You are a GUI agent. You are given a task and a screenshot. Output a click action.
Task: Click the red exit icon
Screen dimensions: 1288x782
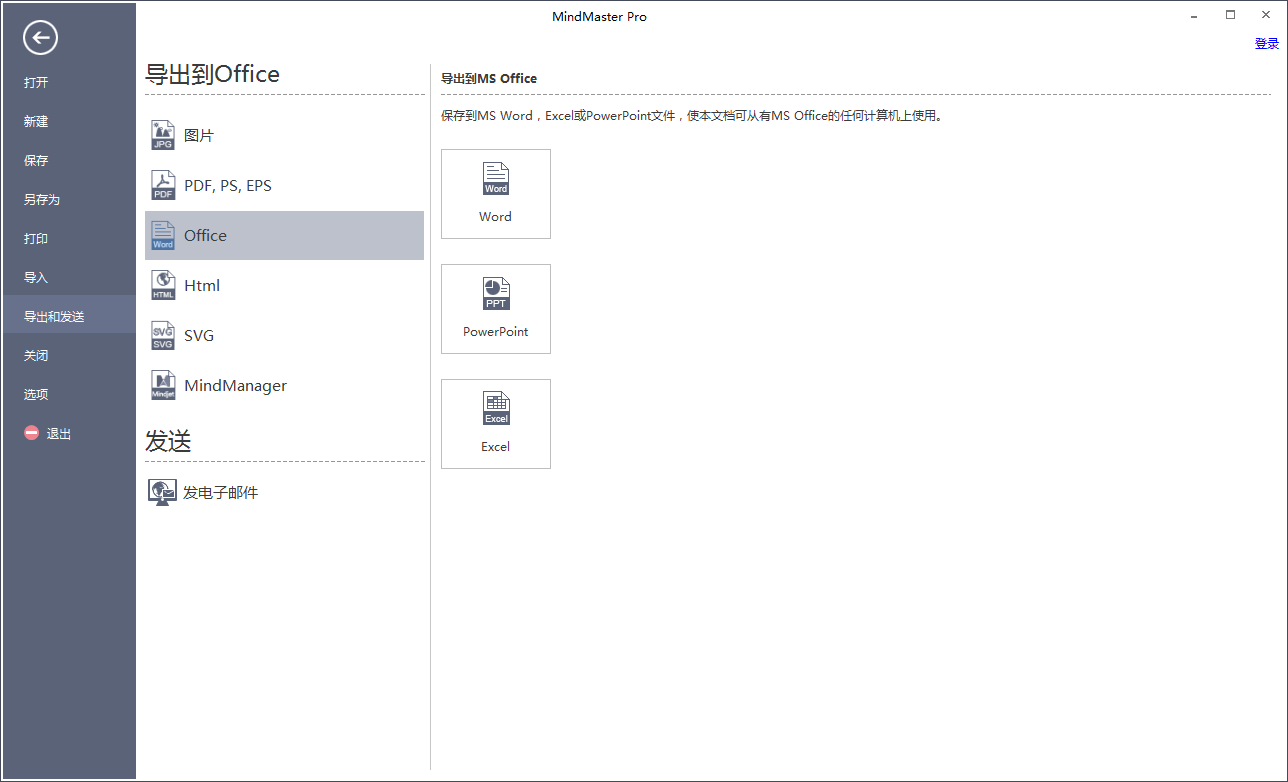[32, 433]
